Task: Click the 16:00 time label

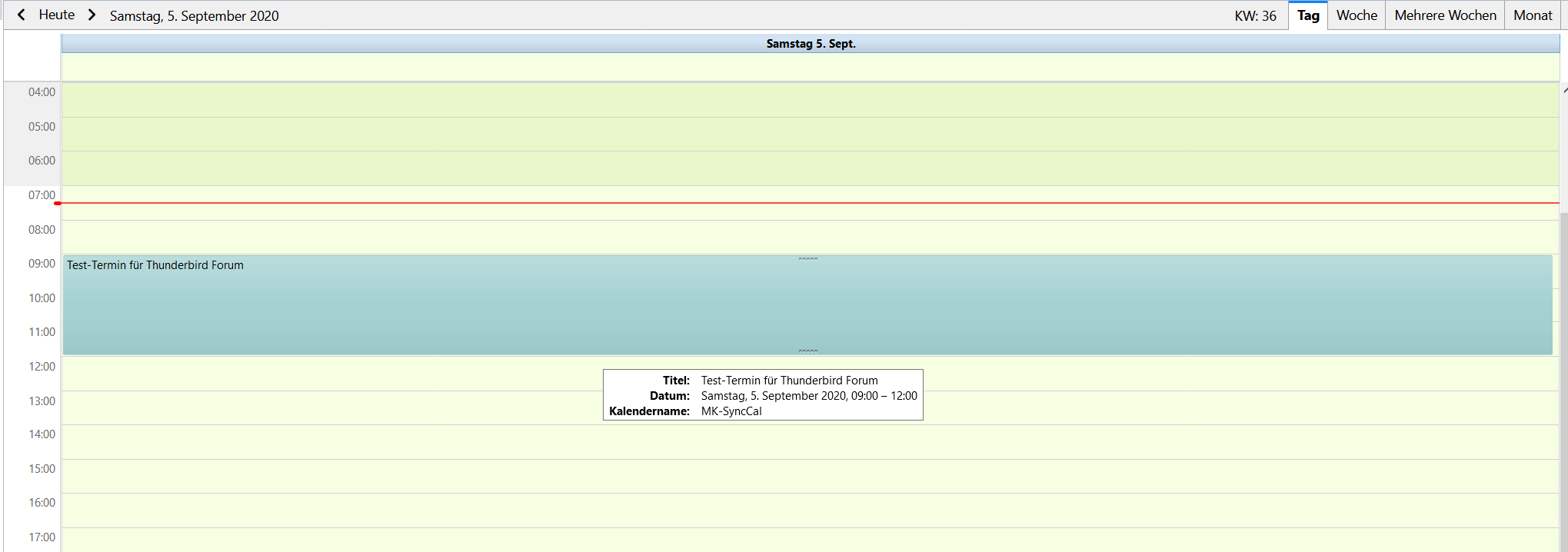Action: click(x=42, y=503)
